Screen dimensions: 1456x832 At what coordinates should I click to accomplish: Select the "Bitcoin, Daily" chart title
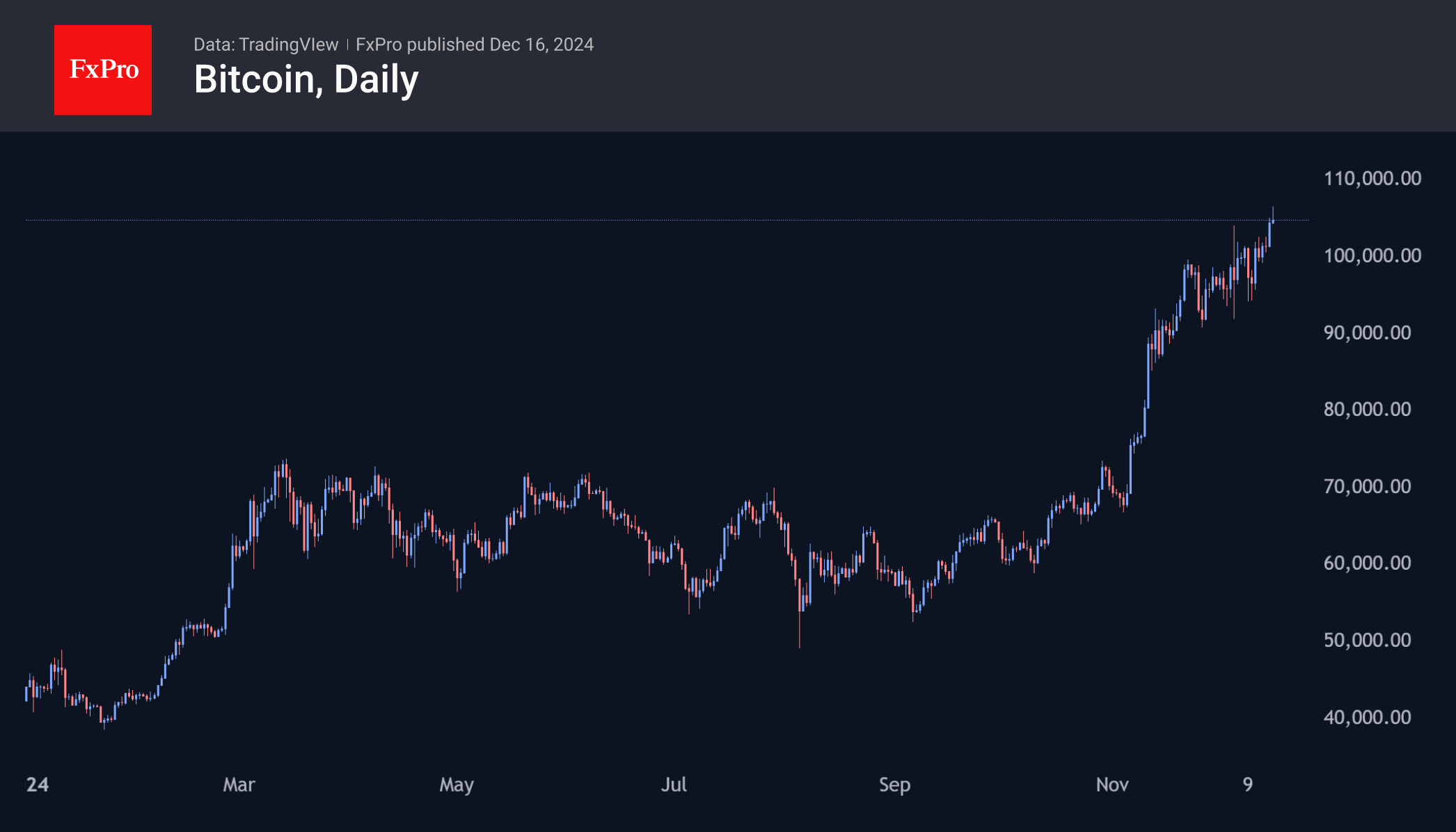point(306,79)
